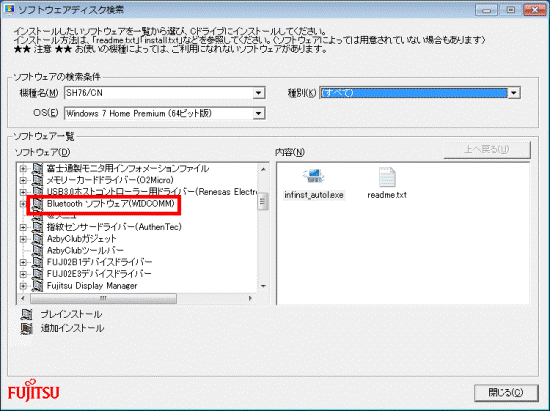Click icon beside メモリーカードドライバー(O2Micro)

(x=37, y=180)
